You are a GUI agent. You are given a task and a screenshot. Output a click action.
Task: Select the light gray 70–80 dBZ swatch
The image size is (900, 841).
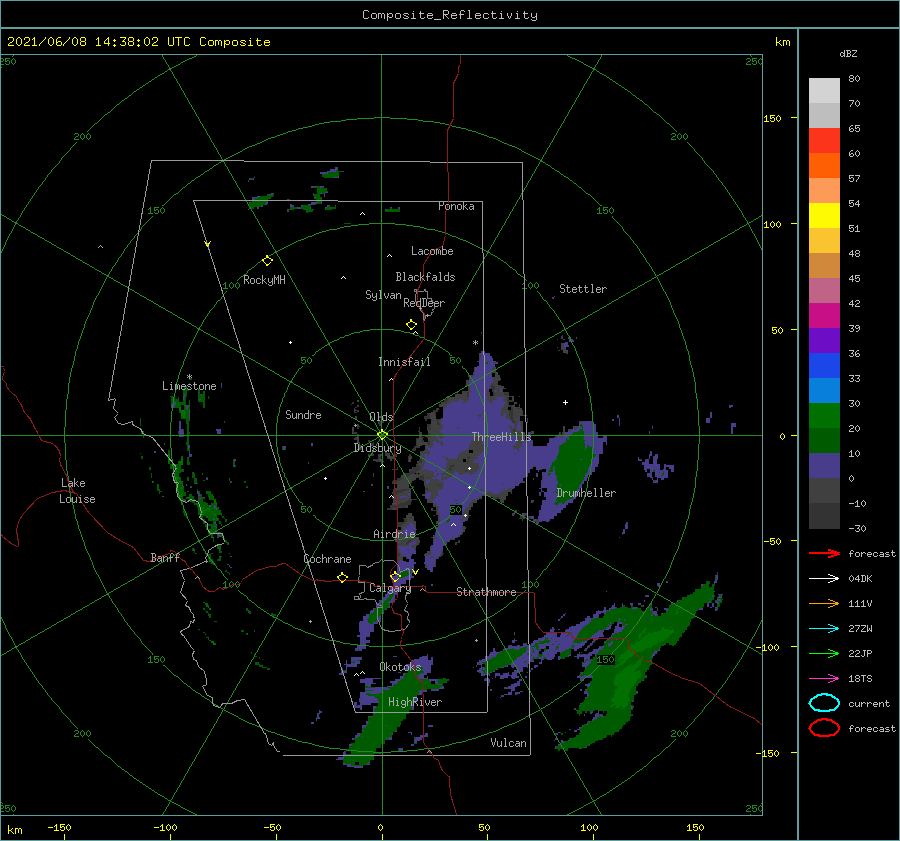click(x=824, y=91)
